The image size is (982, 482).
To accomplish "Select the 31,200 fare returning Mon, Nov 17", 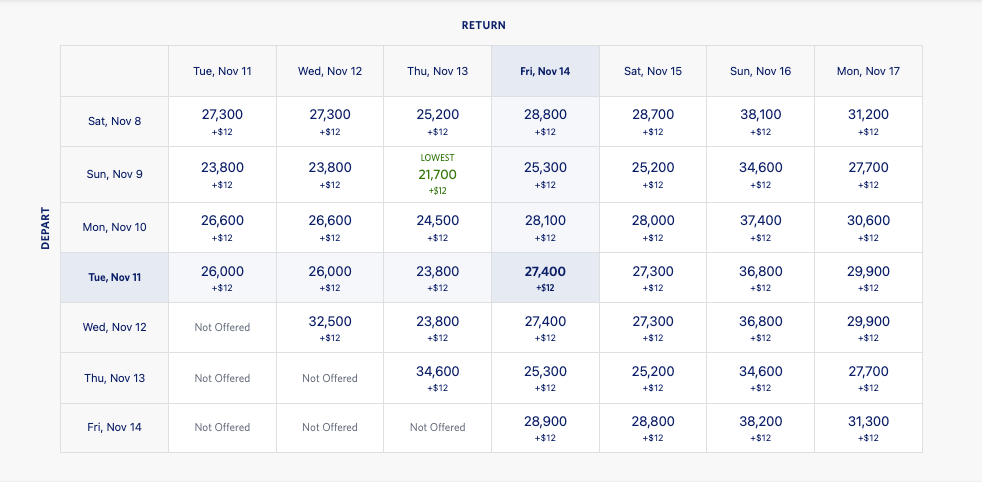I will click(868, 121).
